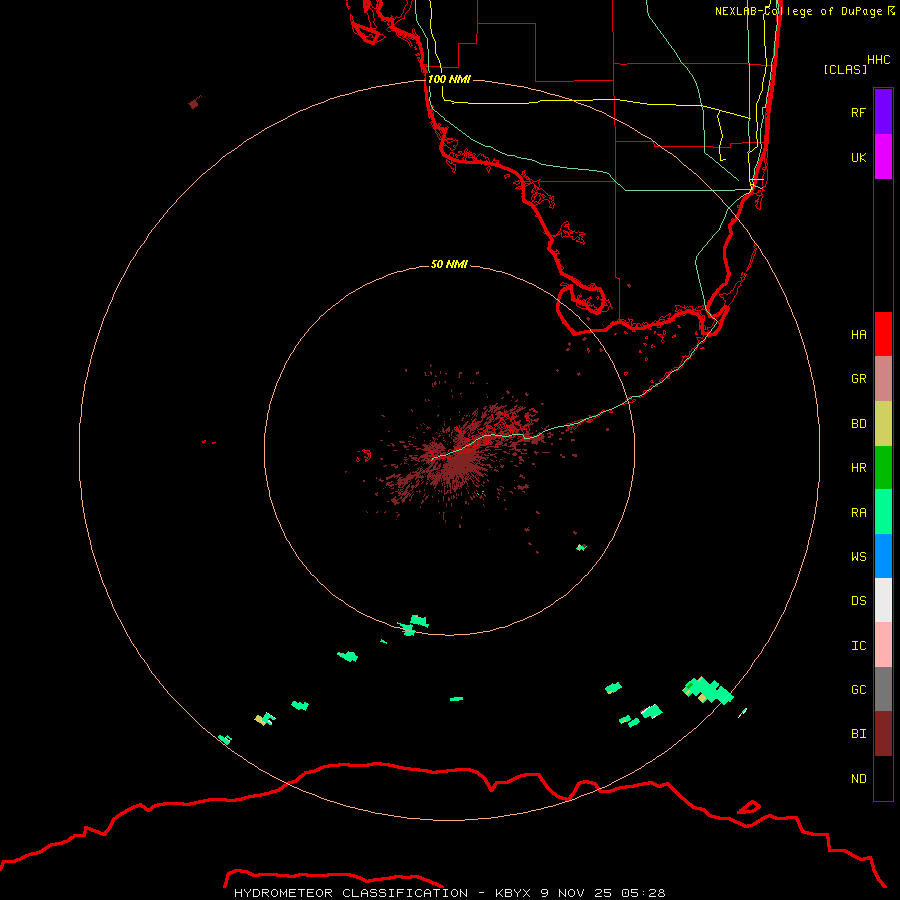900x900 pixels.
Task: Click the rain echo on the 50 NMI ring
Action: pyautogui.click(x=414, y=625)
